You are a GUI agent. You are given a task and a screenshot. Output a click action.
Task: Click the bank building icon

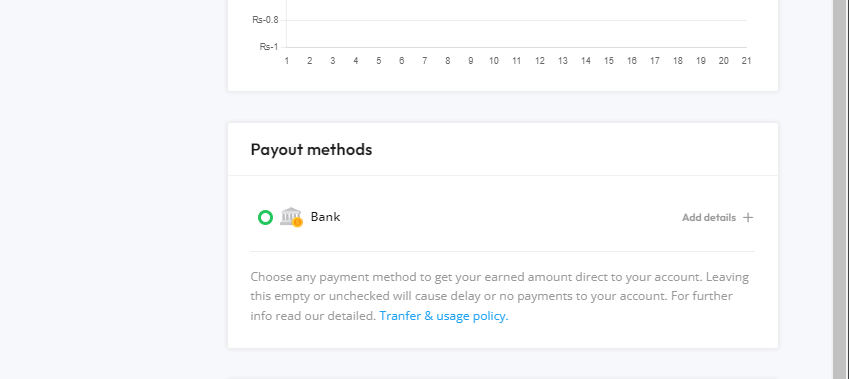click(291, 217)
